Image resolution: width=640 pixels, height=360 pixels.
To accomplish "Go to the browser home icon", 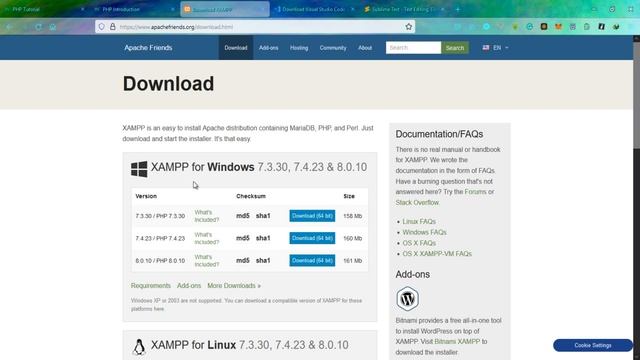I will click(x=53, y=27).
